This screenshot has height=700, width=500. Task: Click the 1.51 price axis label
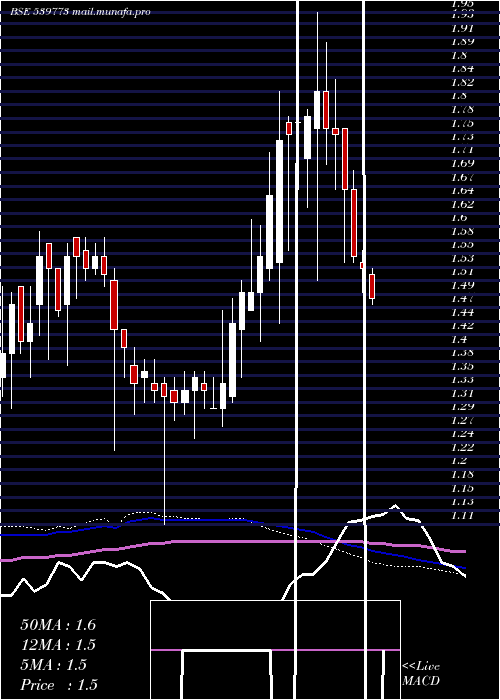[x=462, y=271]
